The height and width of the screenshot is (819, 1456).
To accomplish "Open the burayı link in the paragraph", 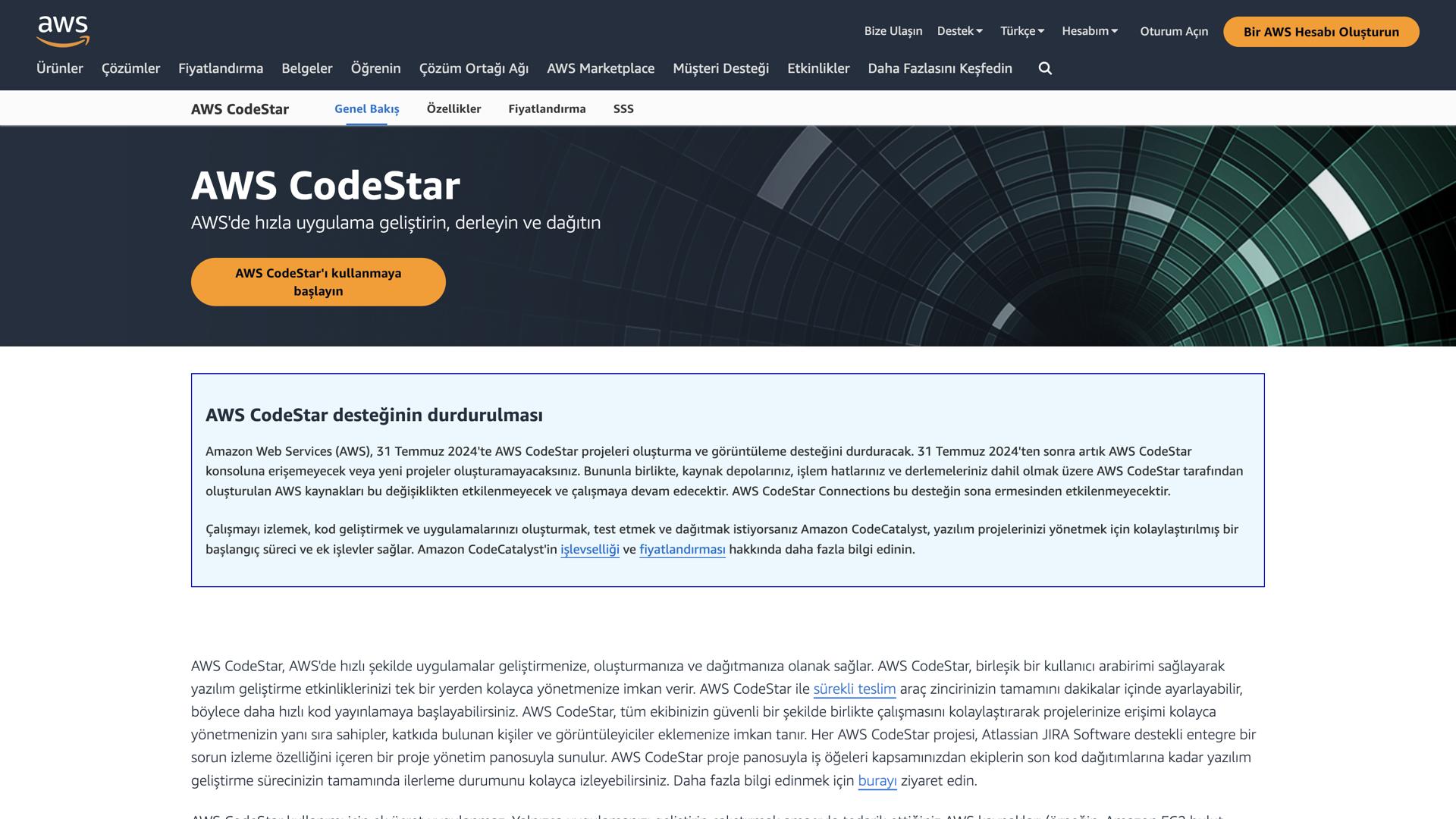I will [x=877, y=780].
